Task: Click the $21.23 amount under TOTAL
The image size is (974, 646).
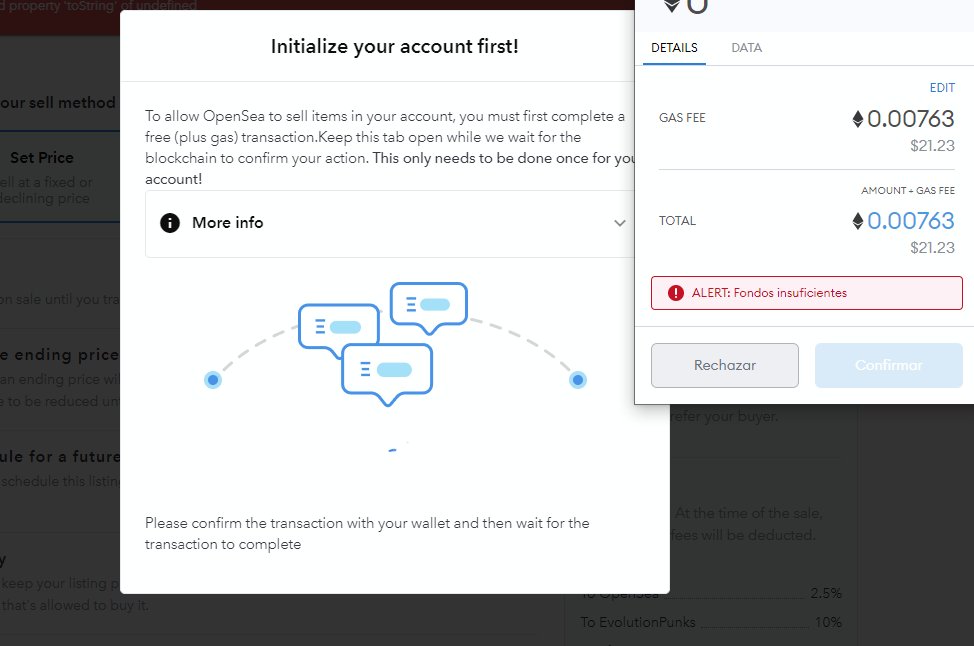Action: (x=932, y=248)
